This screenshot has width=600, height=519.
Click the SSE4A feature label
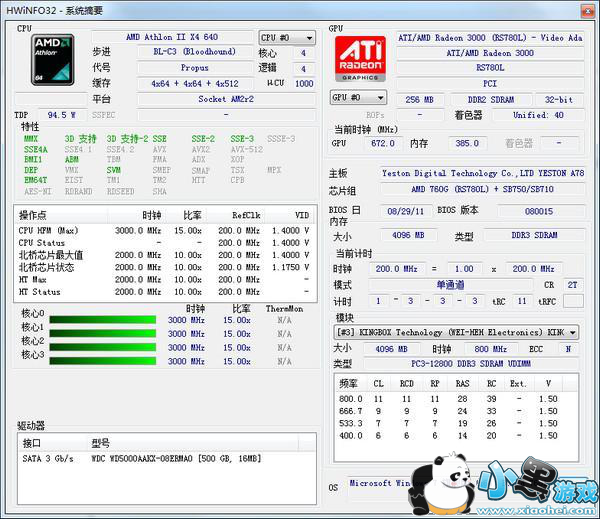36,149
